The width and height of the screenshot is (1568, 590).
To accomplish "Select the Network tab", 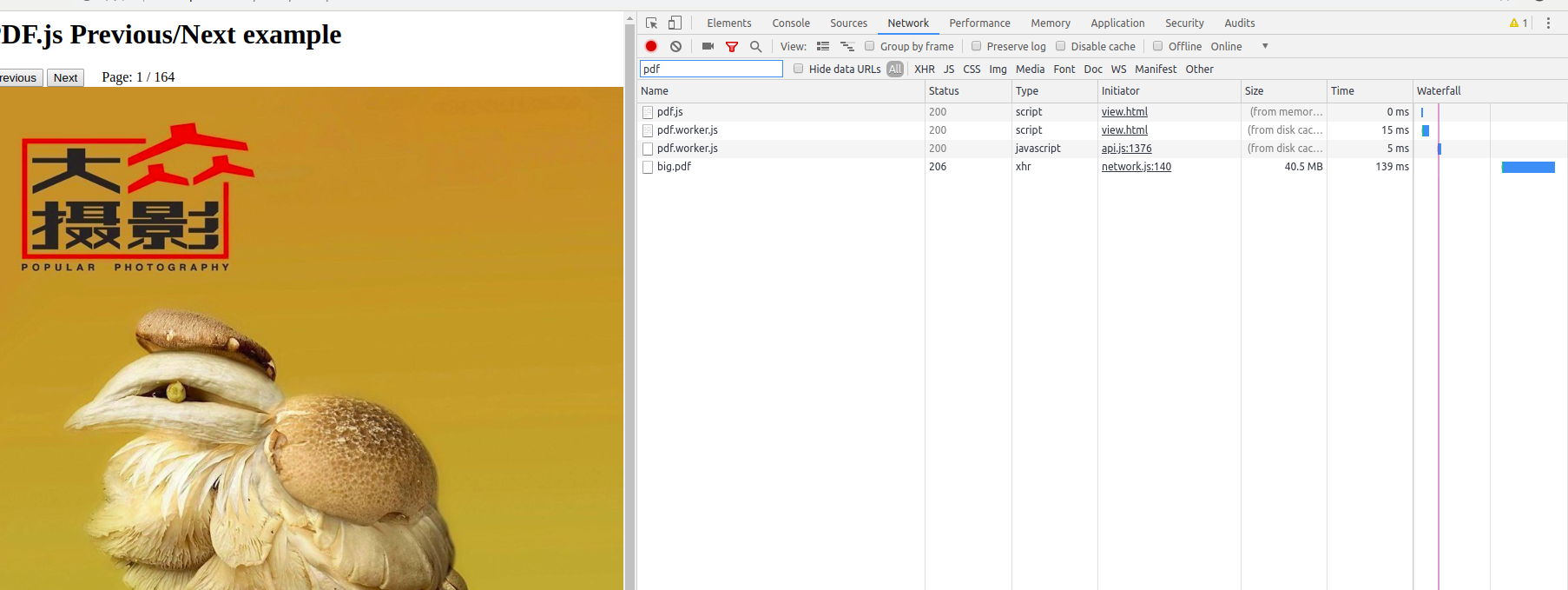I will pos(908,23).
